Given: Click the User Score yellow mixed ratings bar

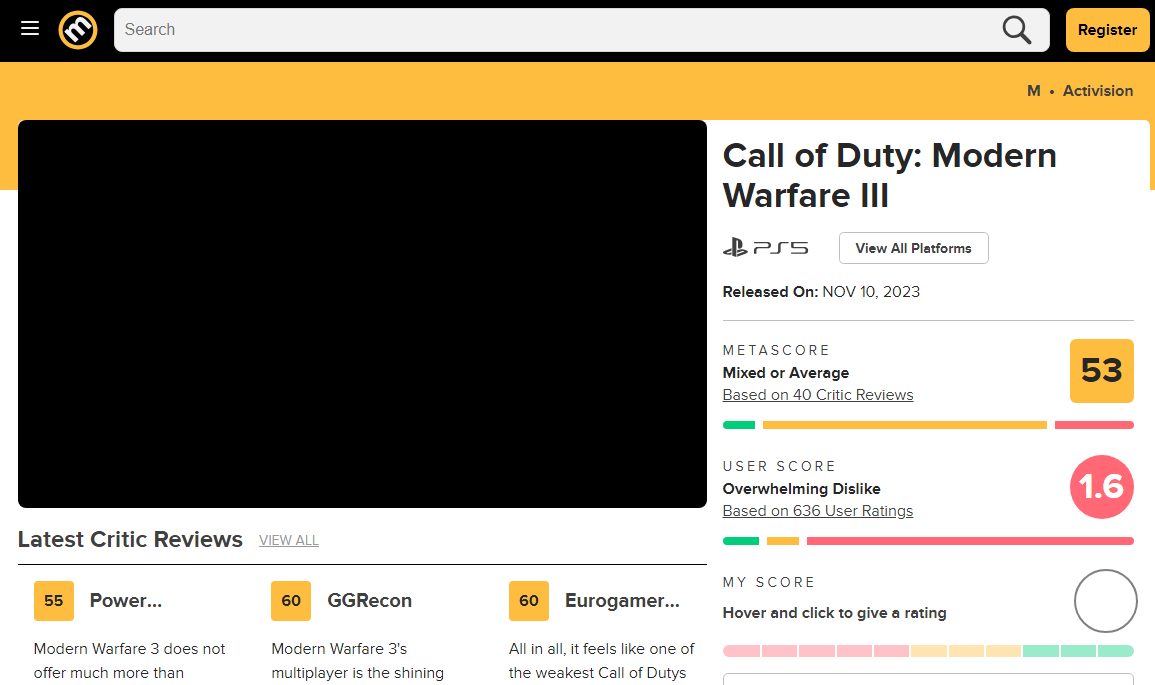Looking at the screenshot, I should click(x=783, y=541).
